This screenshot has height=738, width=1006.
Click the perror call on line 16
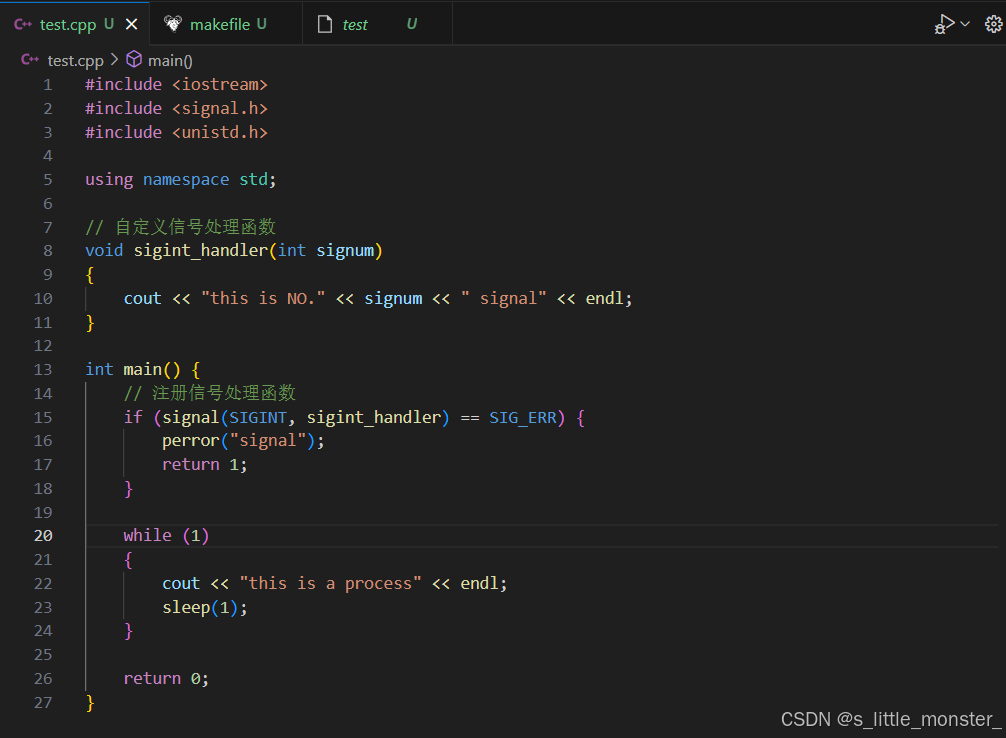[190, 441]
